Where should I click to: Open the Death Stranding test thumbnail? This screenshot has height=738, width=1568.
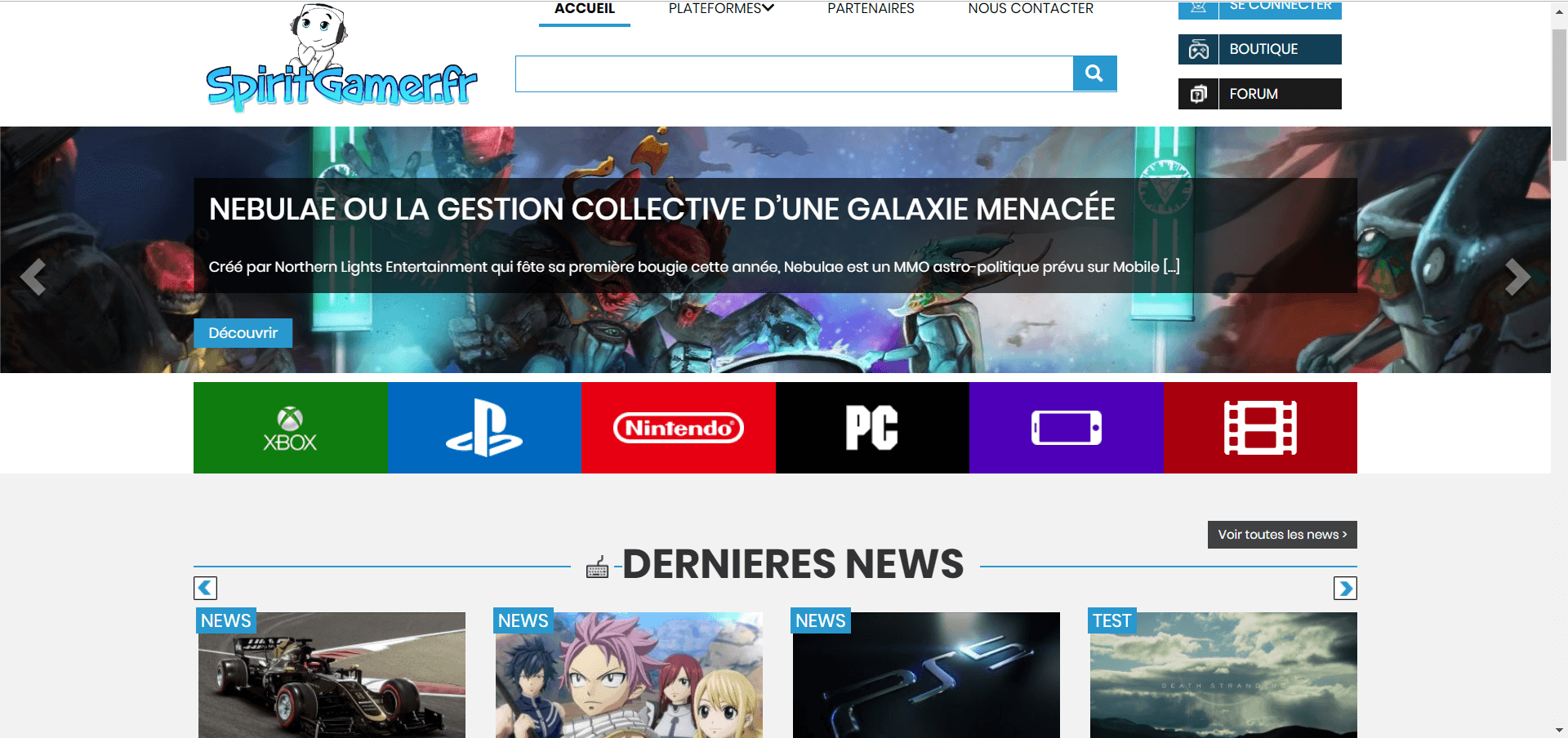[1223, 675]
